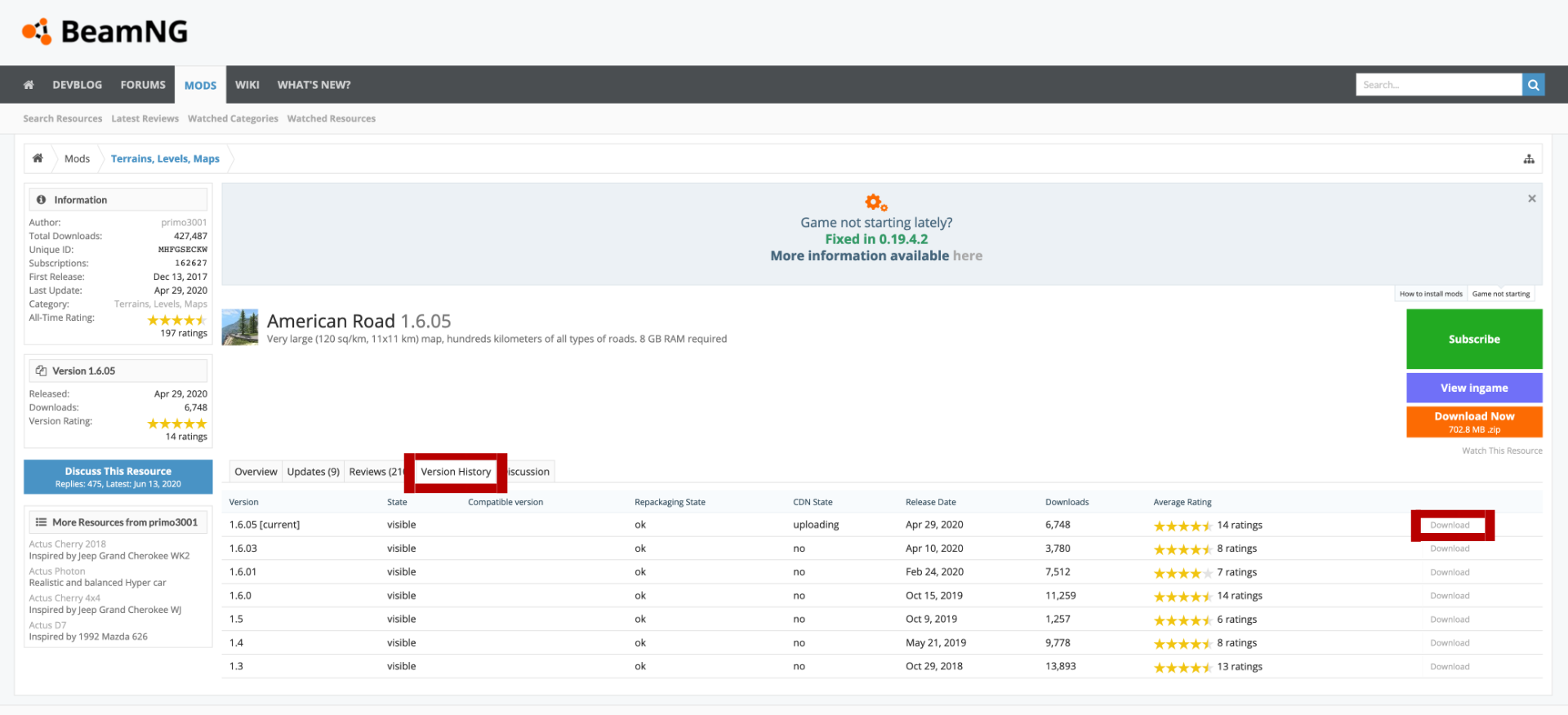Viewport: 1568px width, 715px height.
Task: Click downloads value '13,893'
Action: [x=1061, y=666]
